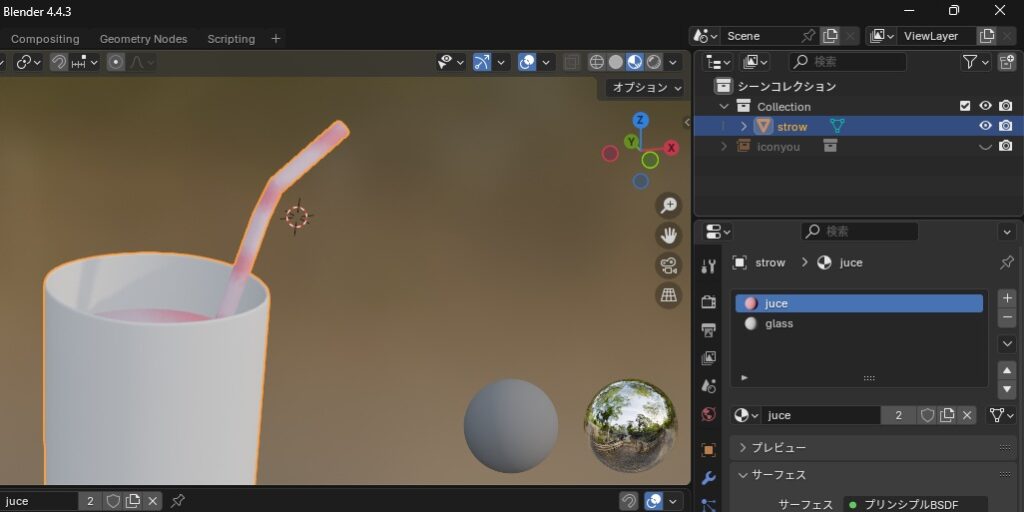Image resolution: width=1024 pixels, height=512 pixels.
Task: Open snapping options dropdown
Action: coord(85,62)
